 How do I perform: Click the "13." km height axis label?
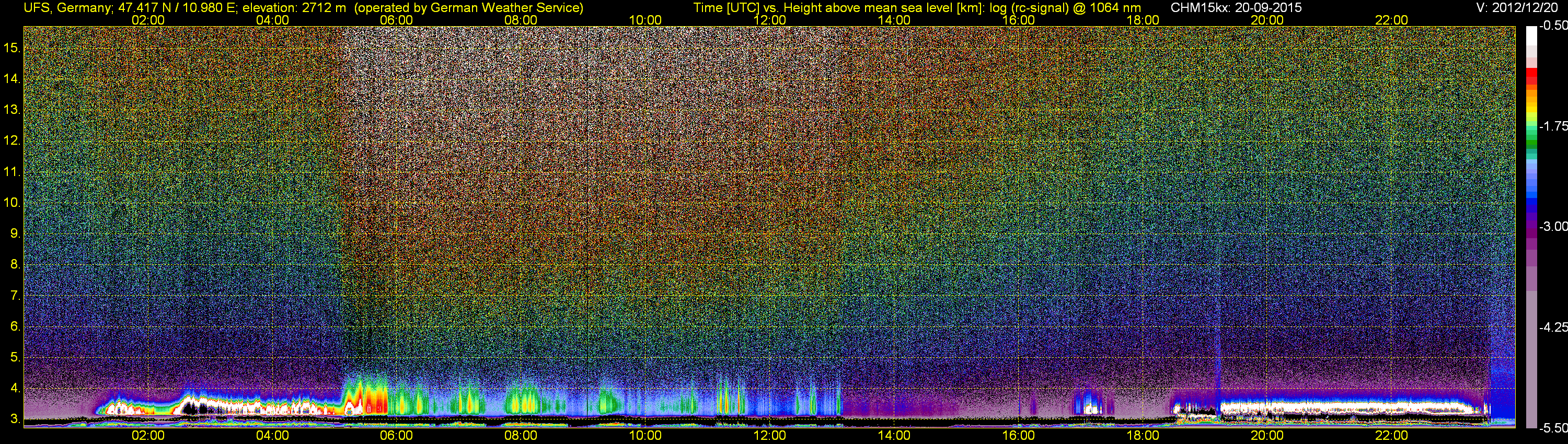pos(12,110)
